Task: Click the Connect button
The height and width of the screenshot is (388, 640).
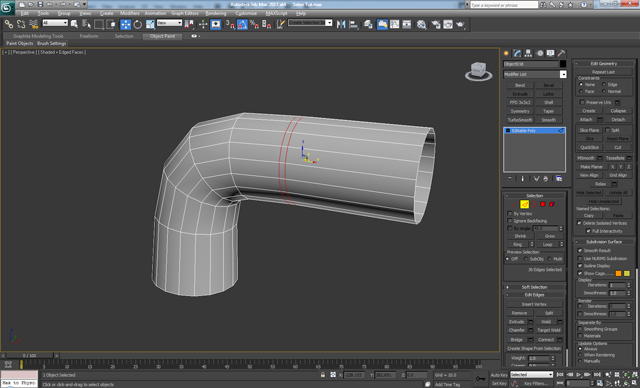Action: coord(546,339)
